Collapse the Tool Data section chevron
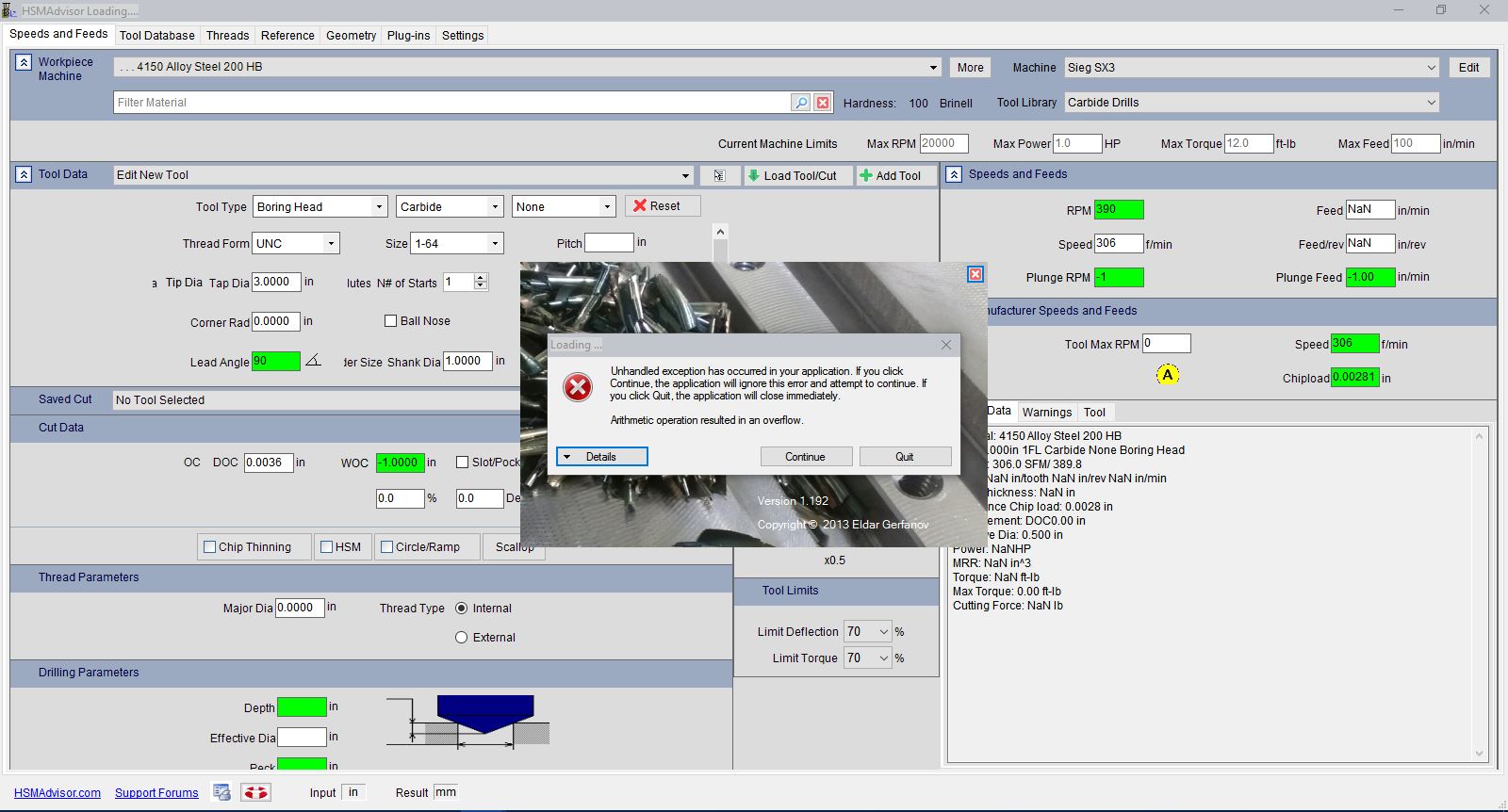 click(x=24, y=174)
